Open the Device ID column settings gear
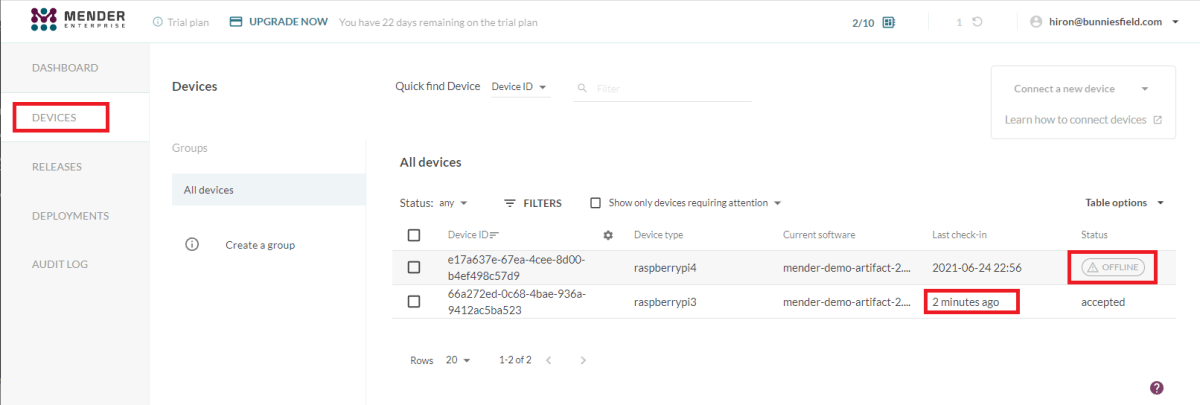 607,235
